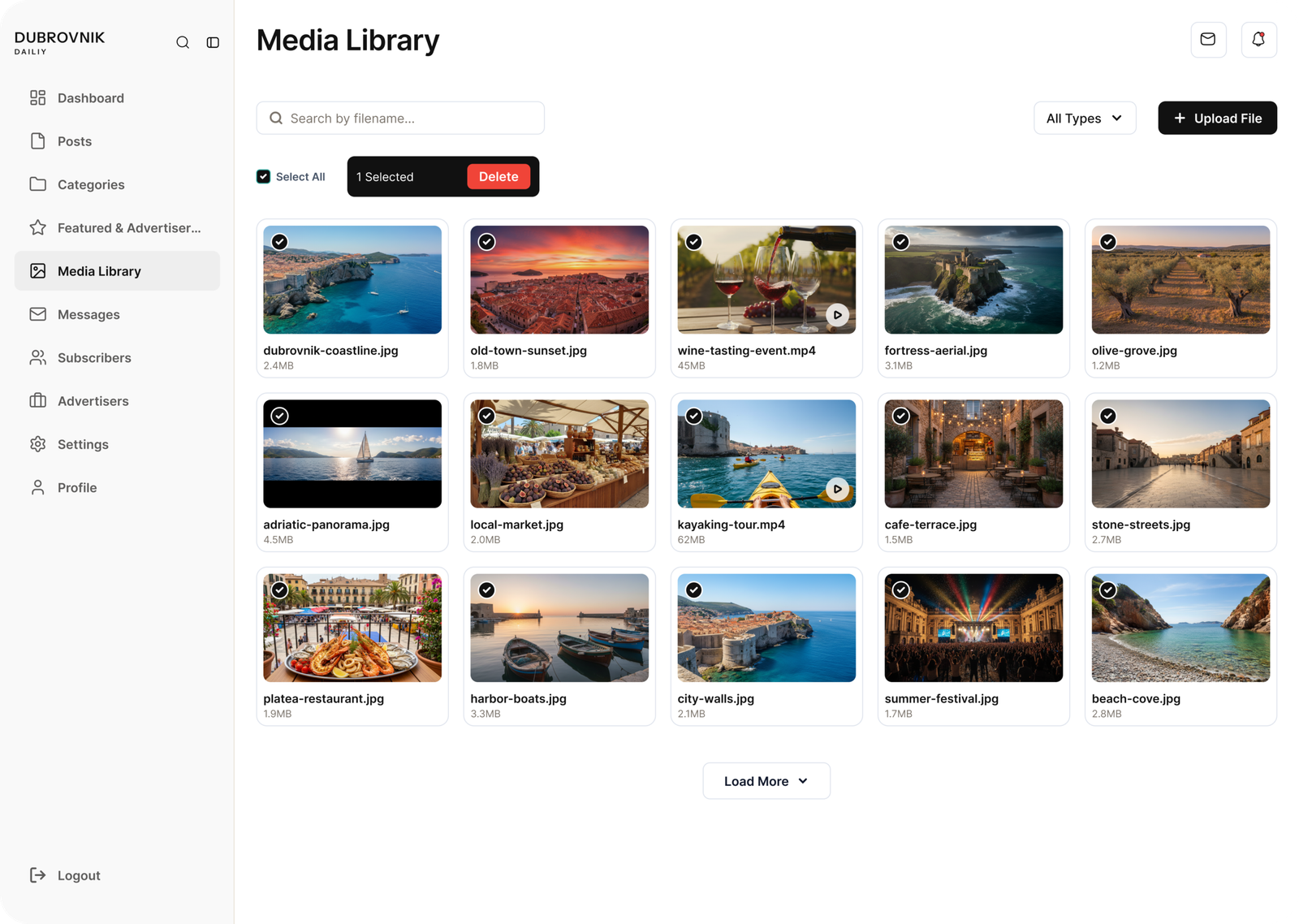Expand more files with Load More
The width and height of the screenshot is (1299, 924).
tap(766, 781)
